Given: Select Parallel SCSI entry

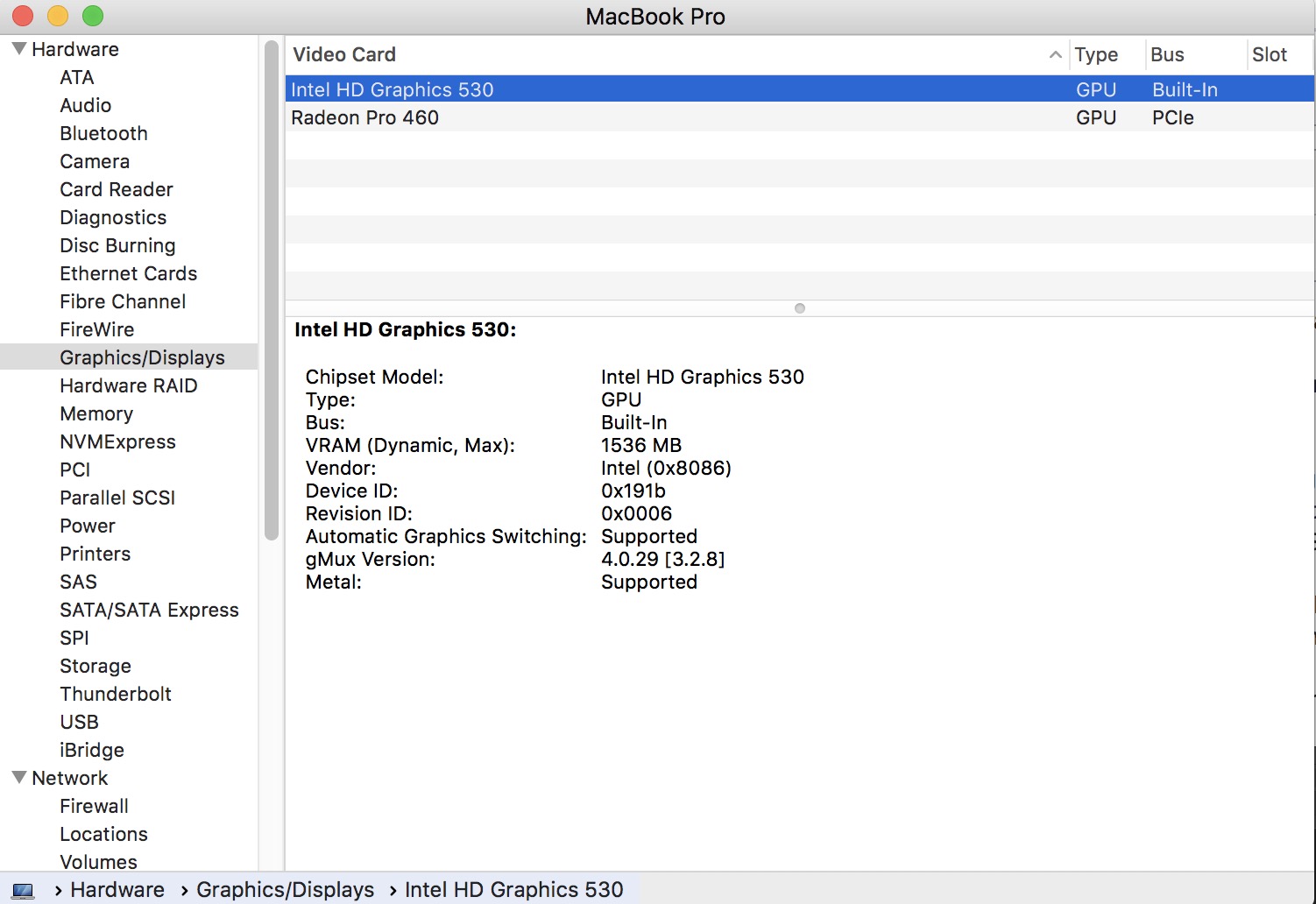Looking at the screenshot, I should [x=117, y=498].
